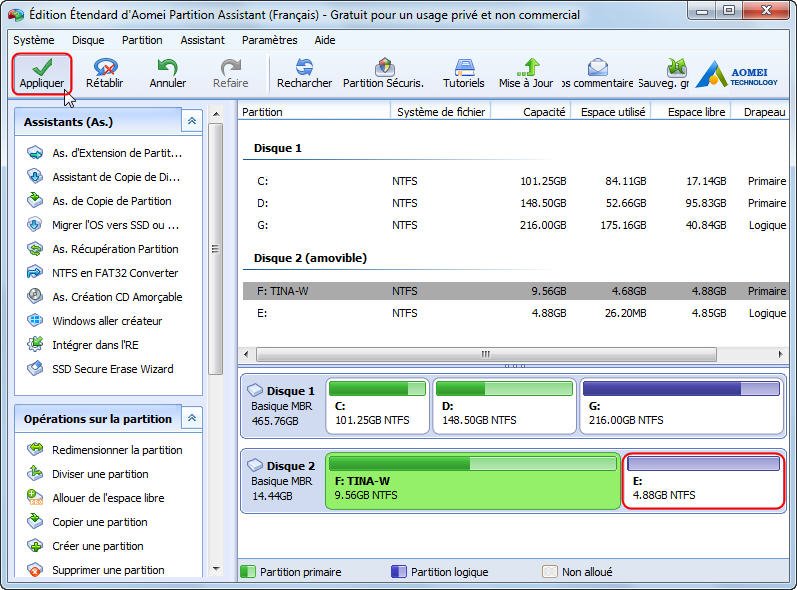
Task: Select Supprimer une partition
Action: (96, 570)
